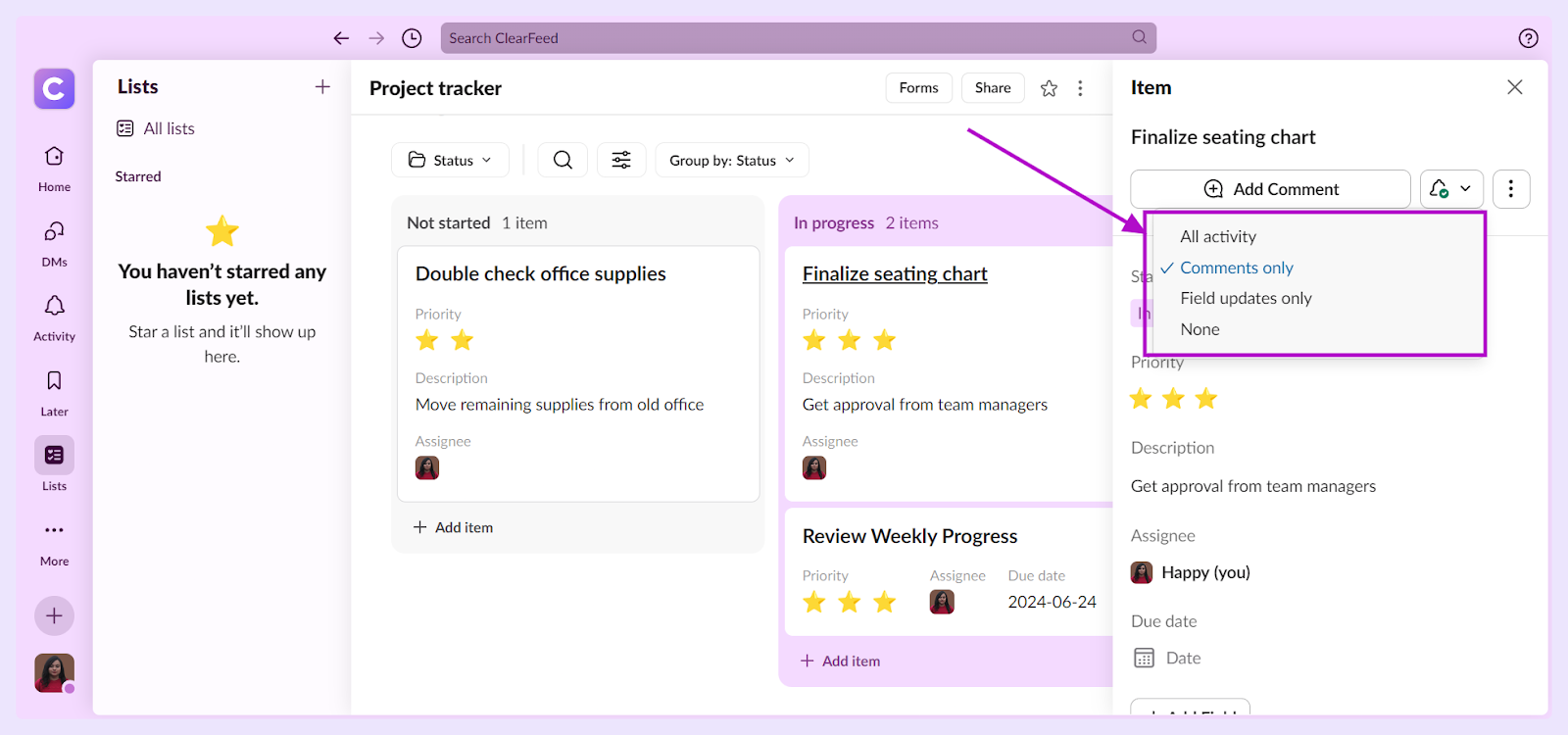Set second priority star in Item panel
This screenshot has width=1568, height=735.
1173,398
